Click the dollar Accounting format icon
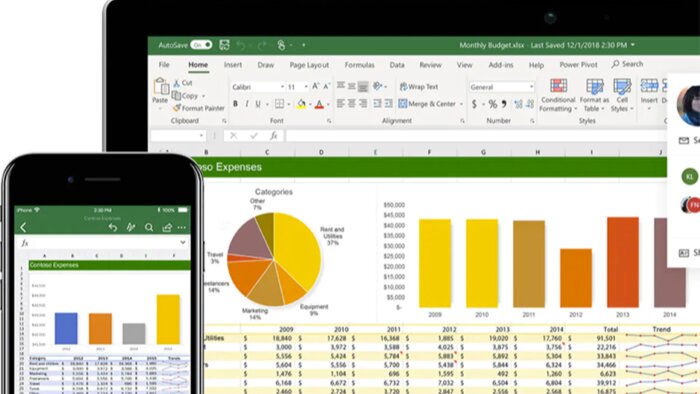Viewport: 700px width, 394px height. click(474, 104)
